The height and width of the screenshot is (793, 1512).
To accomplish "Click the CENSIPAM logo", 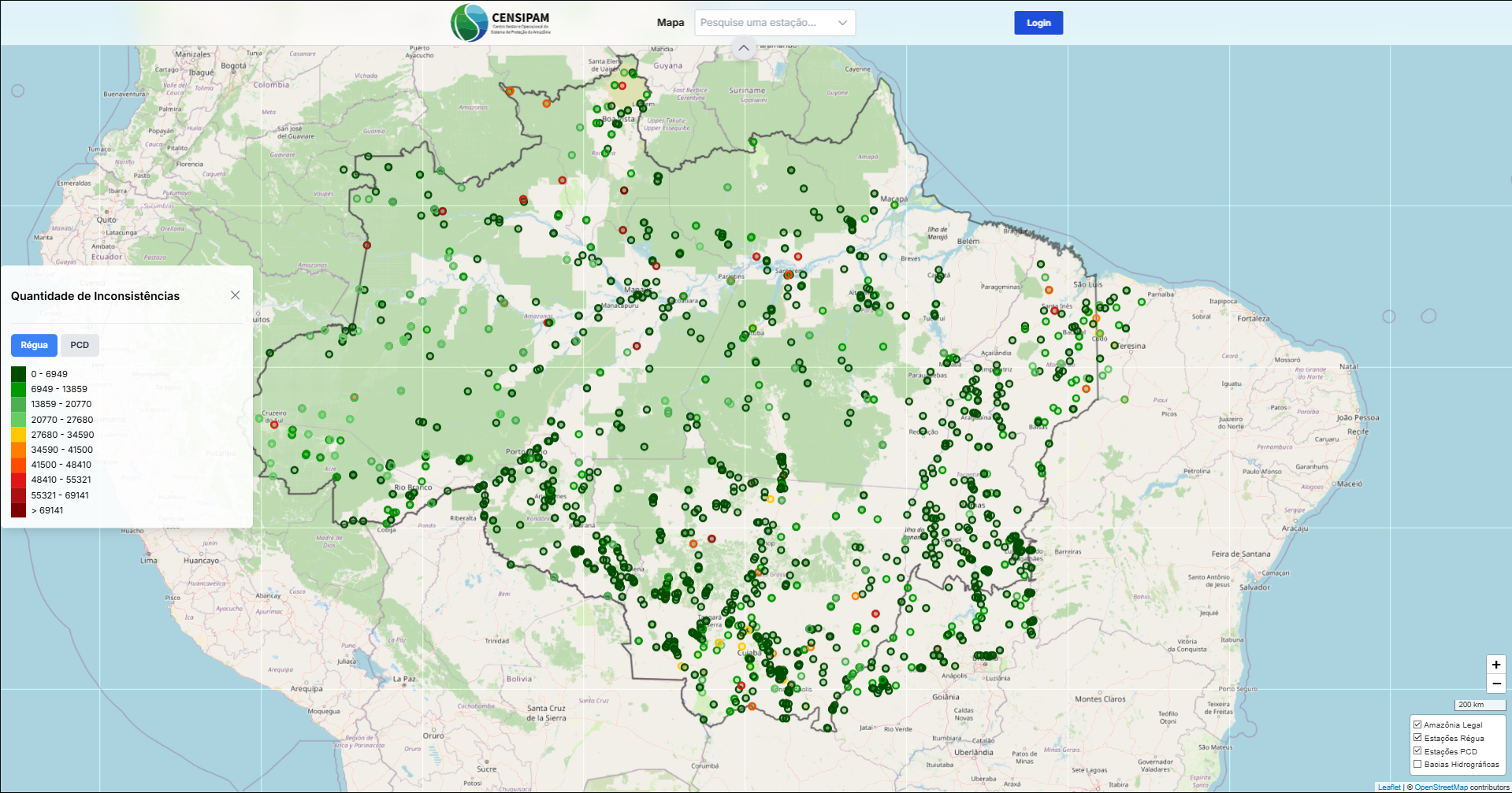I will pos(500,23).
